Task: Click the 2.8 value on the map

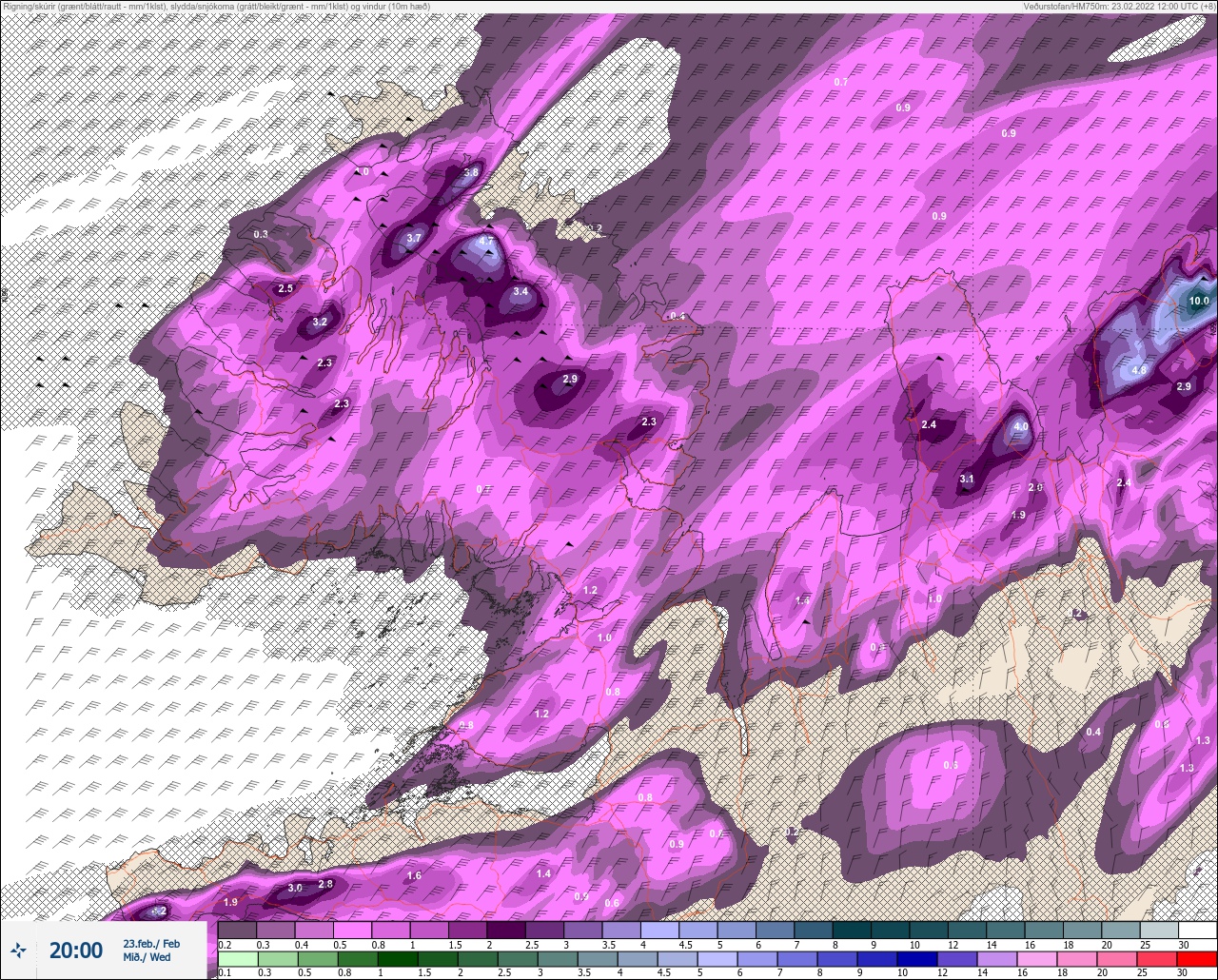Action: click(x=325, y=885)
